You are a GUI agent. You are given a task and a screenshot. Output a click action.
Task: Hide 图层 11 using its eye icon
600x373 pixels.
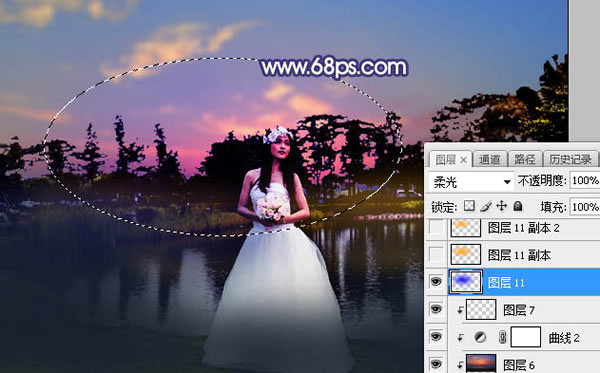(436, 282)
